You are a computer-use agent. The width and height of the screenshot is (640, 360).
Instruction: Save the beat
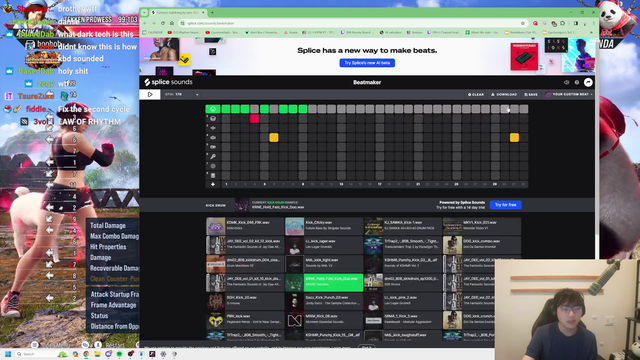[531, 94]
